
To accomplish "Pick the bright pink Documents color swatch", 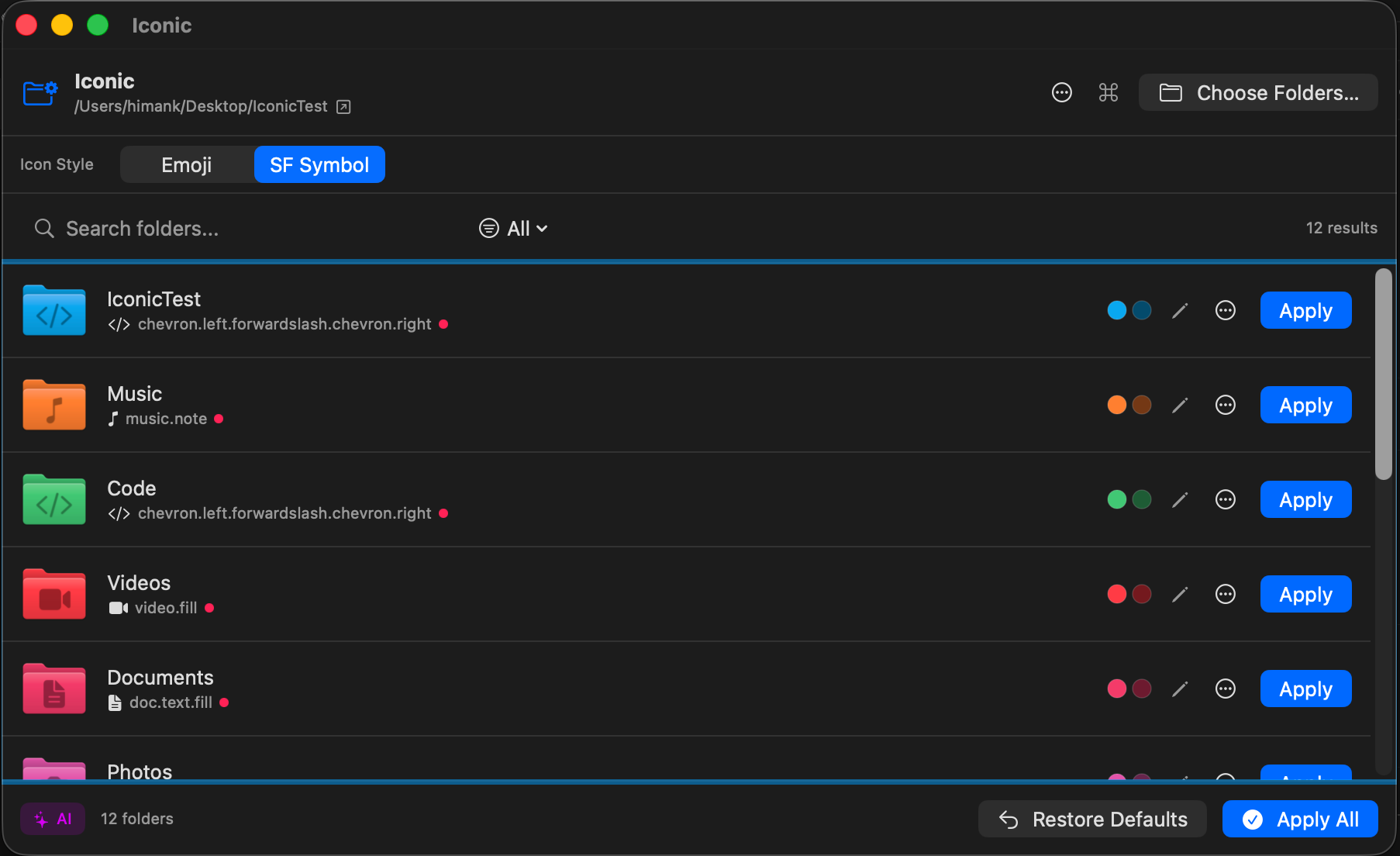I will point(1117,689).
